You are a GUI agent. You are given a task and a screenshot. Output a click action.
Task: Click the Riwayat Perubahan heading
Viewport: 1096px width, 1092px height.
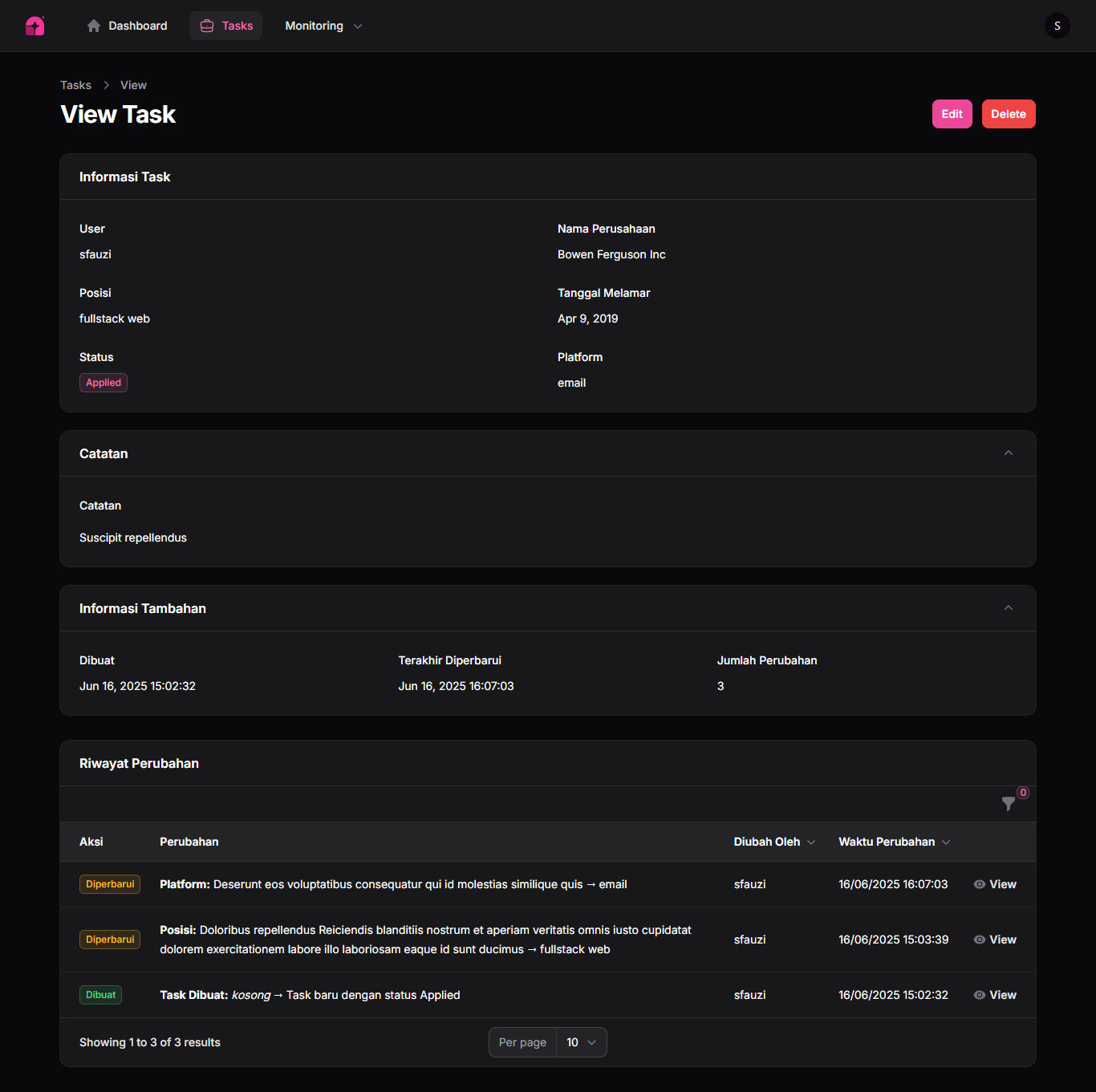pyautogui.click(x=139, y=763)
